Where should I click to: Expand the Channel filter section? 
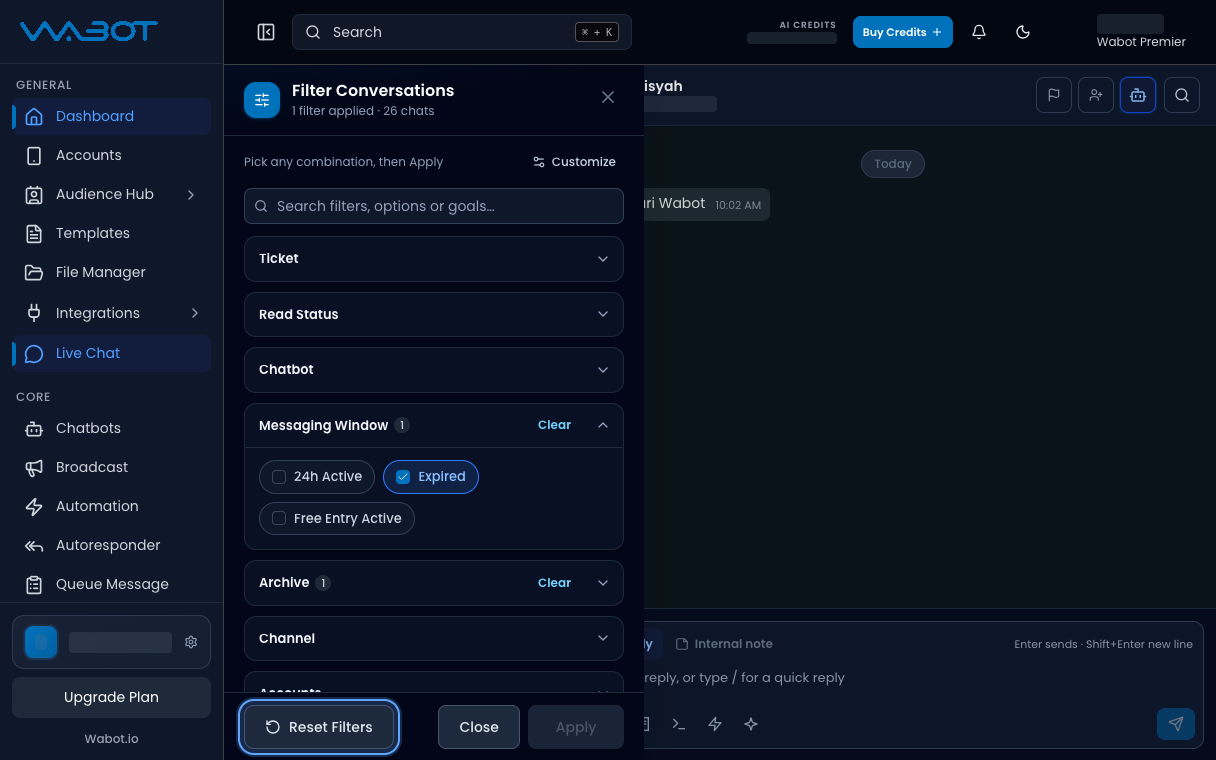(x=434, y=638)
